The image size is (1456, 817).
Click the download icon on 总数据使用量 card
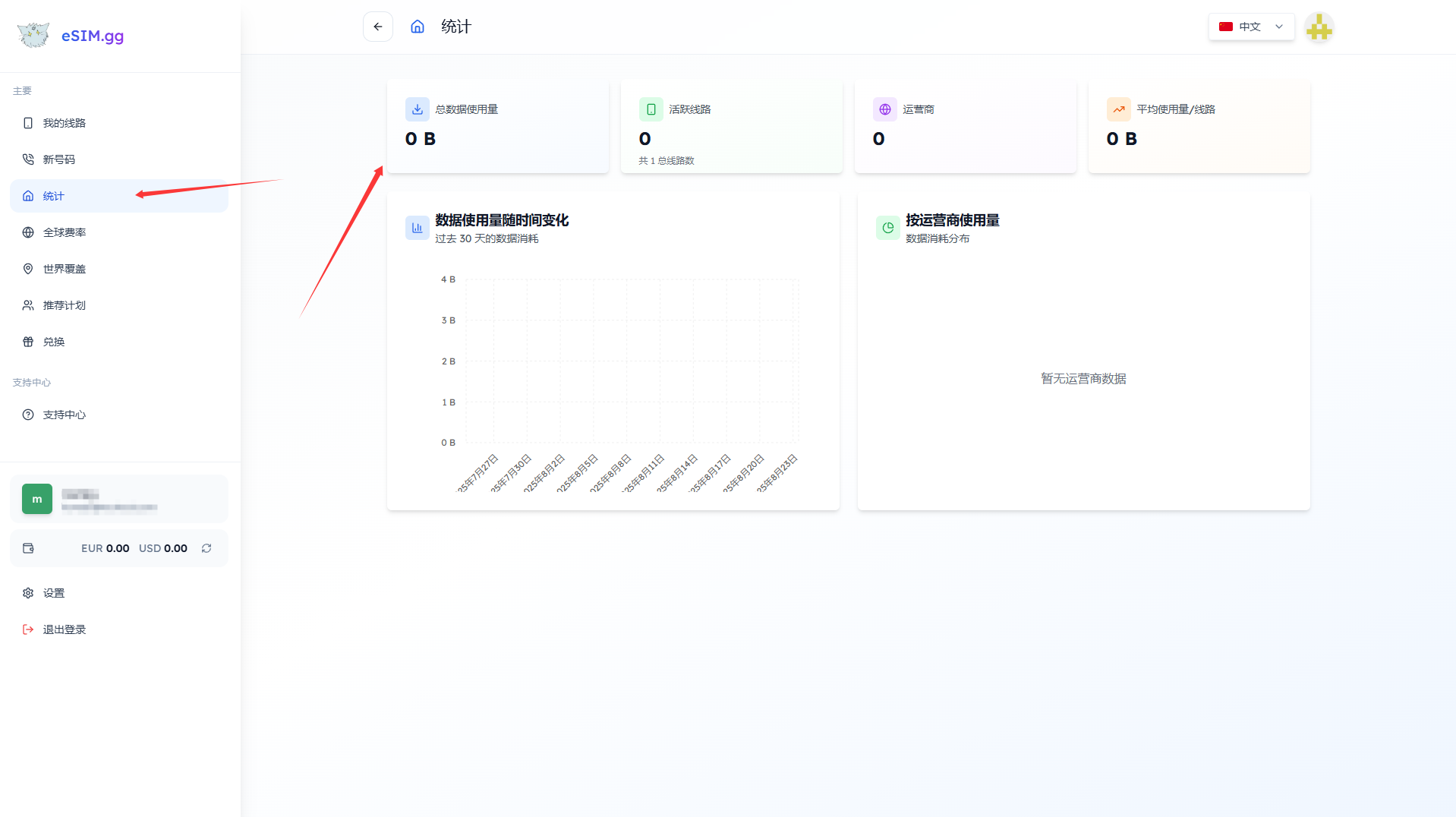[x=417, y=109]
